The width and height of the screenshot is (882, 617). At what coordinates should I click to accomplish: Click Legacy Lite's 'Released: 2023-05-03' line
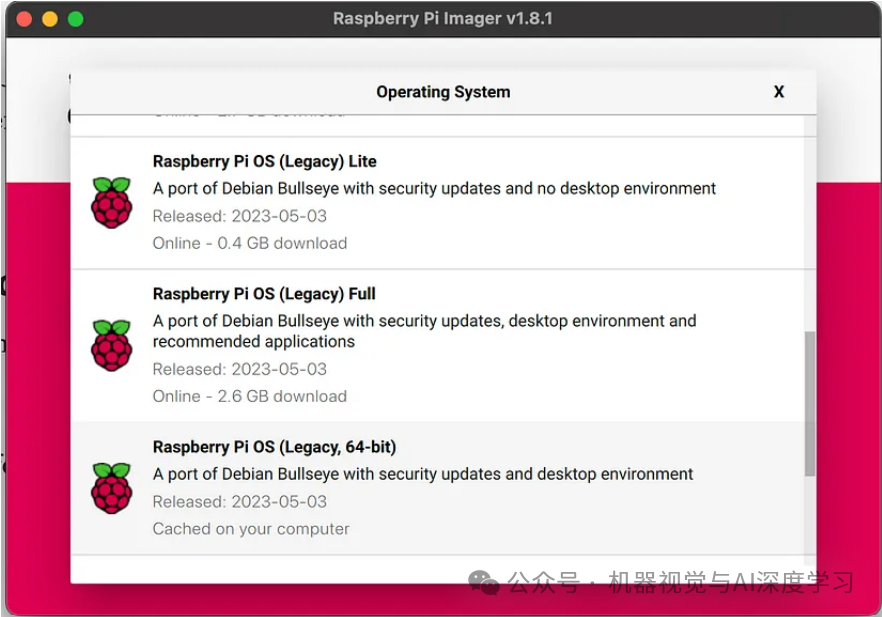239,216
